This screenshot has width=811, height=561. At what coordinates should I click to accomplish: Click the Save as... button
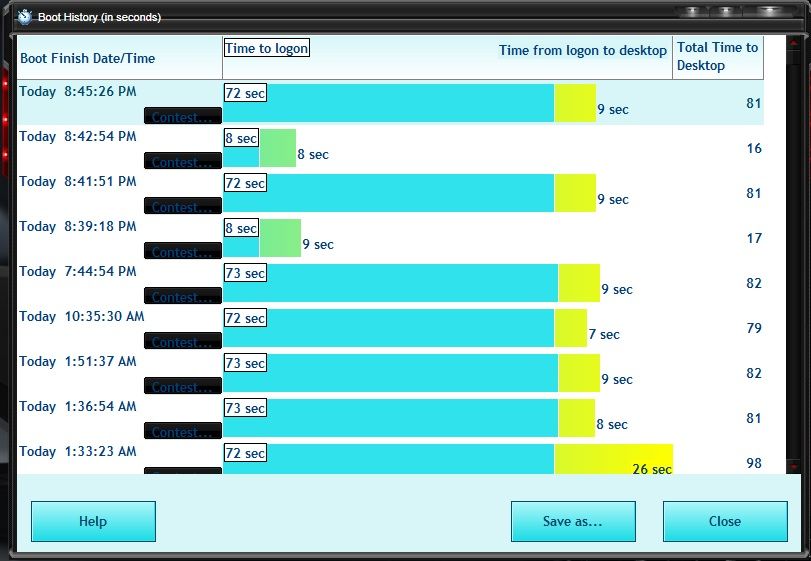(573, 521)
